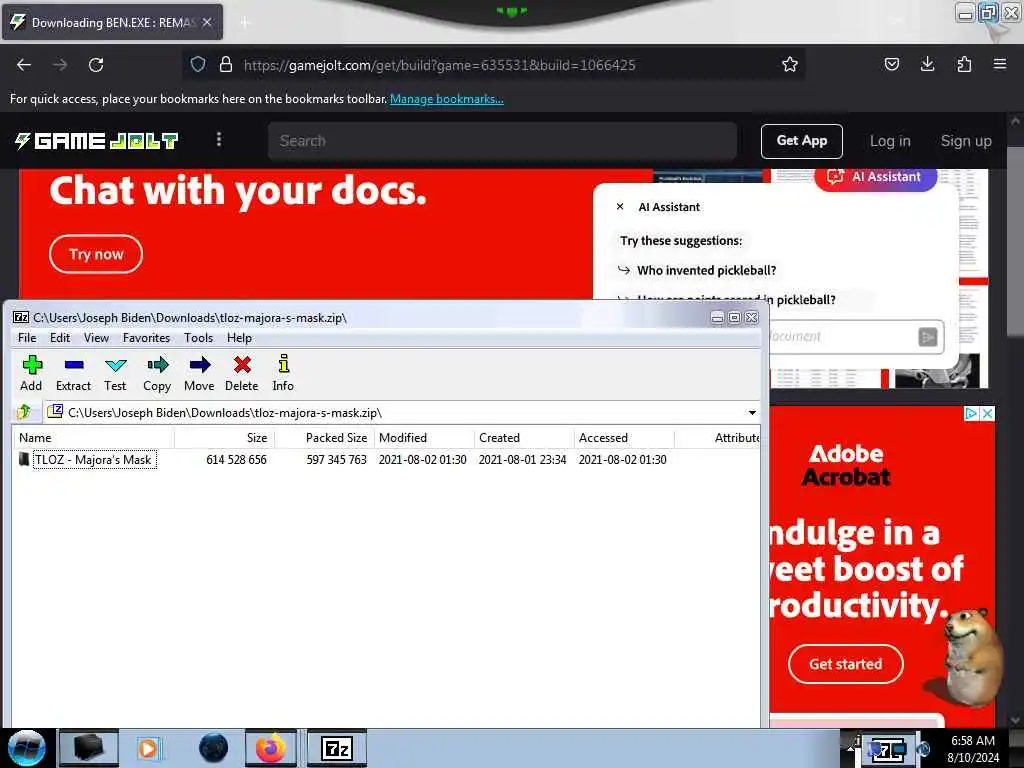
Task: Choose the Move tool in 7-Zip
Action: (199, 373)
